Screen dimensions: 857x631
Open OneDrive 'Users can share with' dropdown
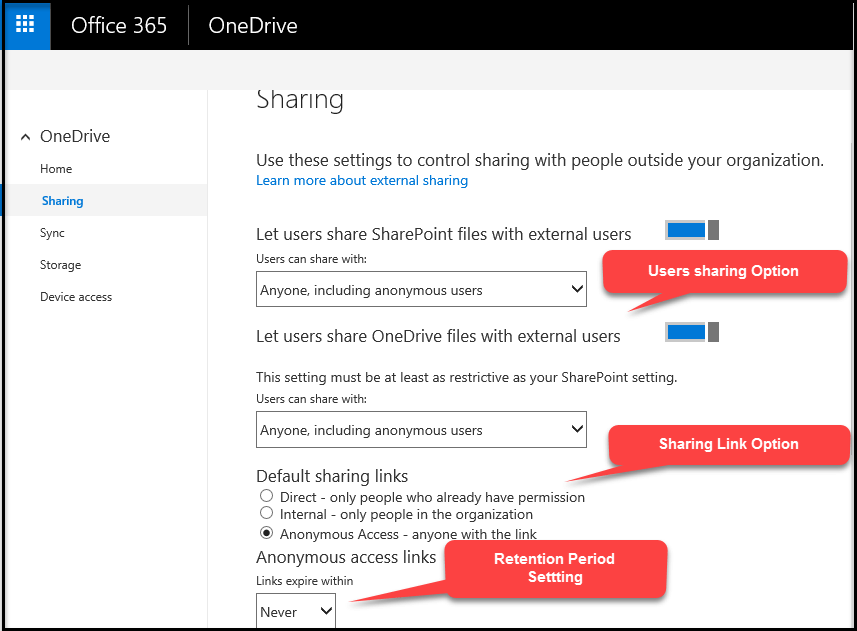421,430
